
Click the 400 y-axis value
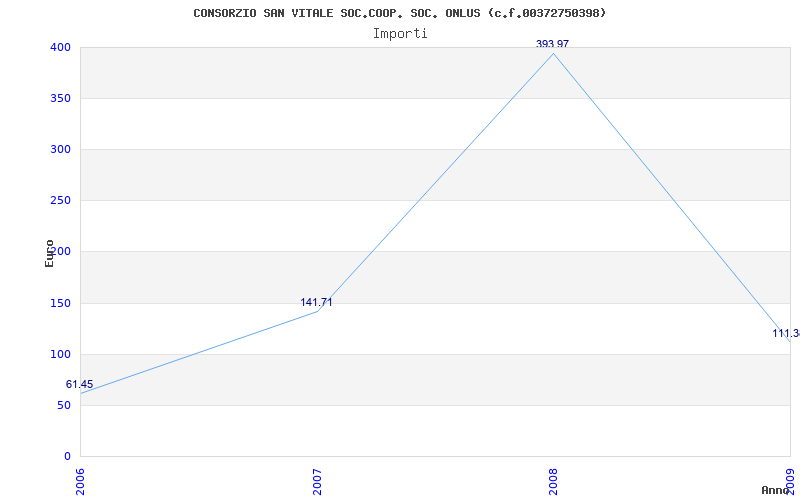(60, 47)
